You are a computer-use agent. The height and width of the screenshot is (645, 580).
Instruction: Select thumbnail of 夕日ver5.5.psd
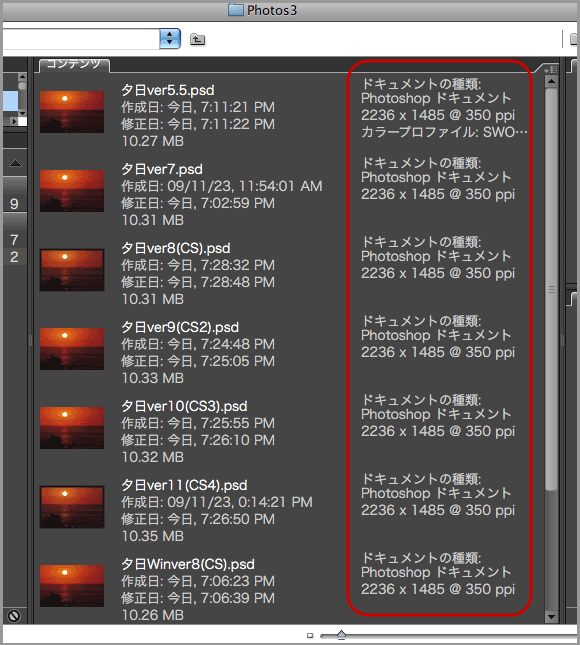pyautogui.click(x=72, y=112)
